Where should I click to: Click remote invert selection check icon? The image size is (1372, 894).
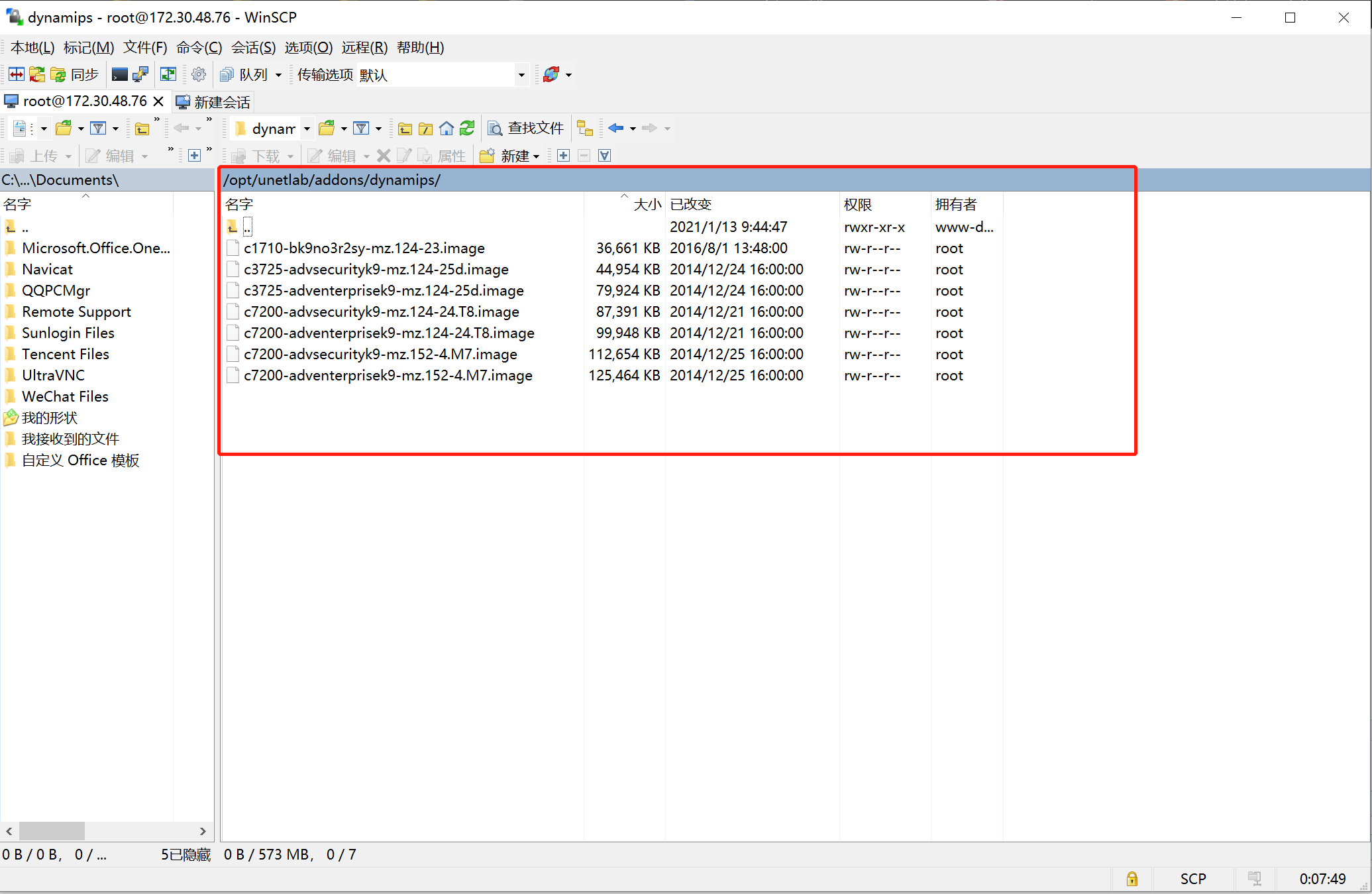coord(605,156)
